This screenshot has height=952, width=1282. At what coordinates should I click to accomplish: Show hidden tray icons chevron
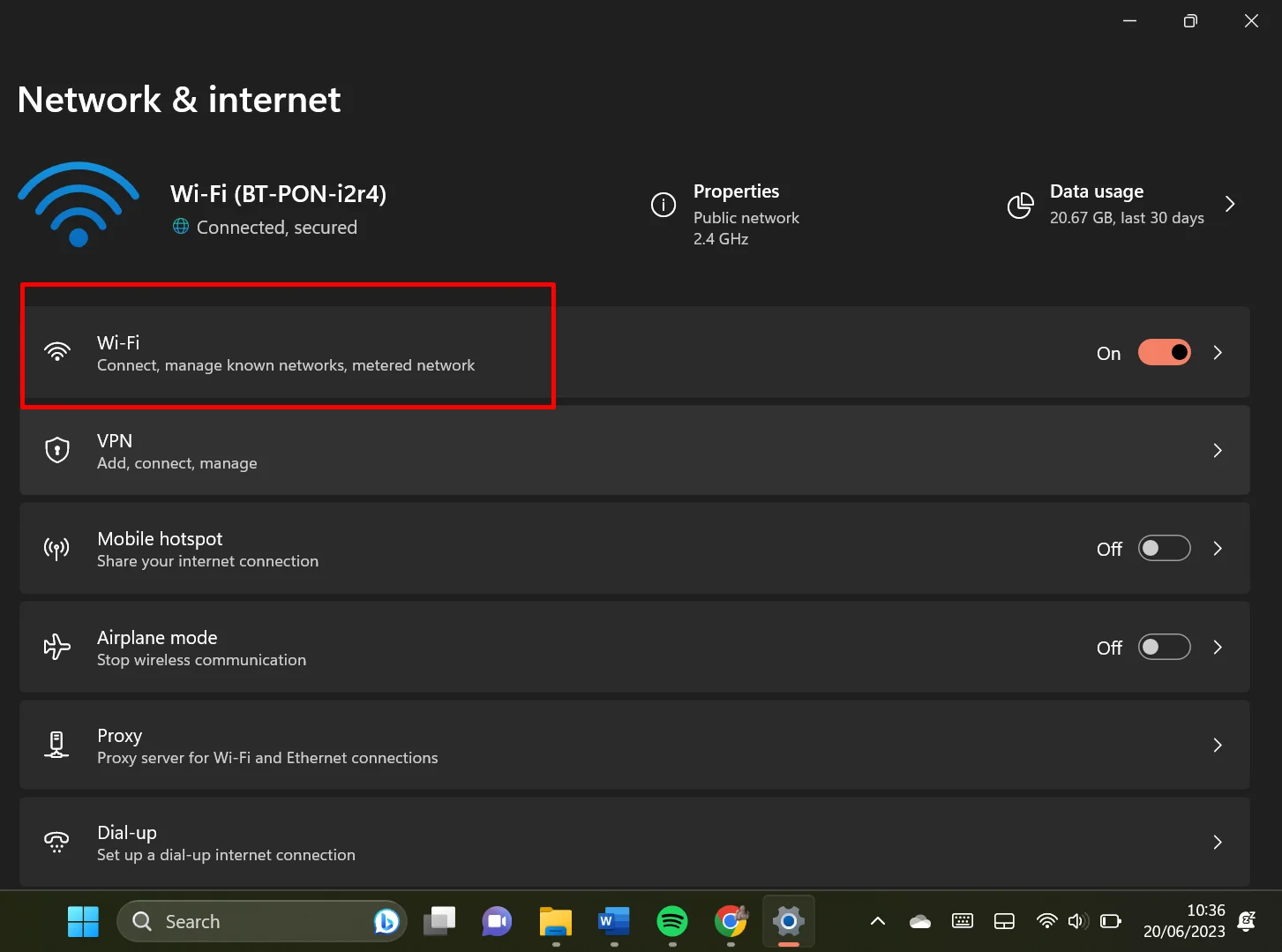point(878,921)
